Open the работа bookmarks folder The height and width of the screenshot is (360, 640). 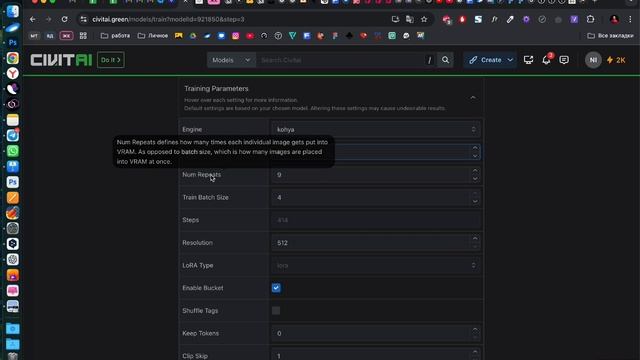(x=115, y=36)
